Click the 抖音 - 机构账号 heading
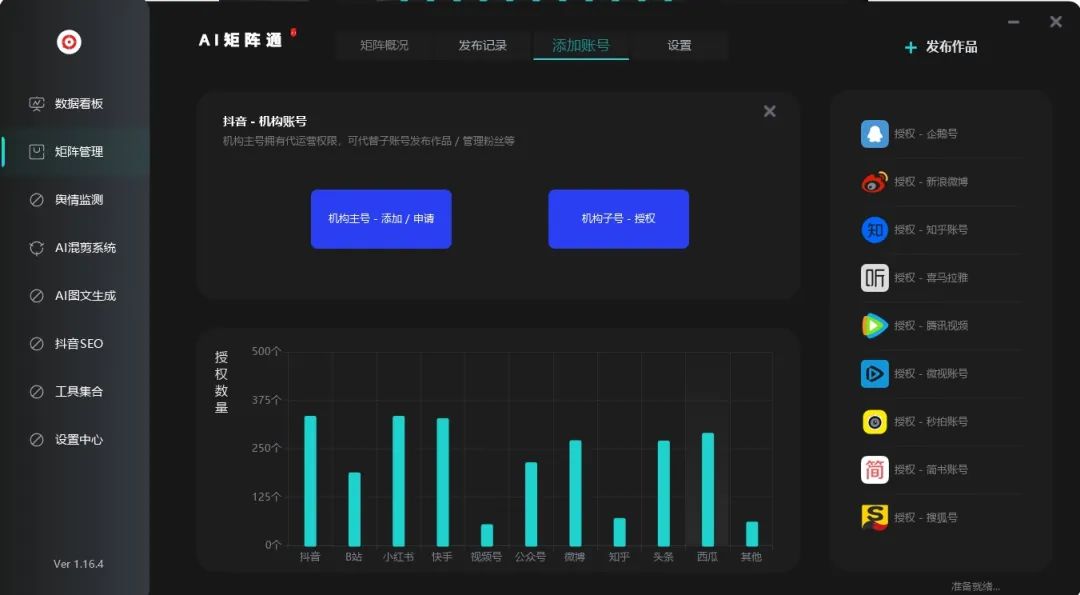The image size is (1080, 595). pyautogui.click(x=265, y=122)
